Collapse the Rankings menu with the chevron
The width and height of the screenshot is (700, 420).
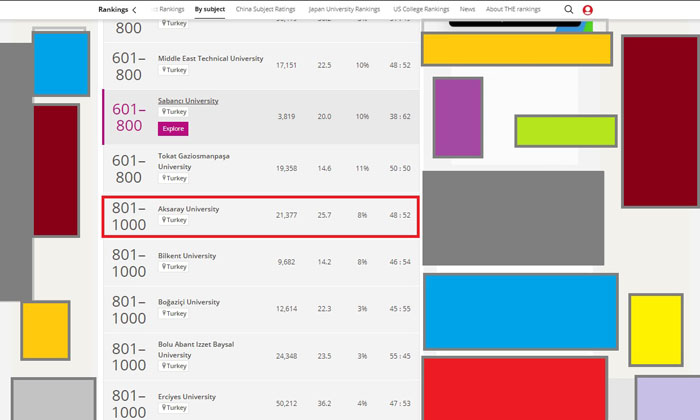(x=134, y=10)
